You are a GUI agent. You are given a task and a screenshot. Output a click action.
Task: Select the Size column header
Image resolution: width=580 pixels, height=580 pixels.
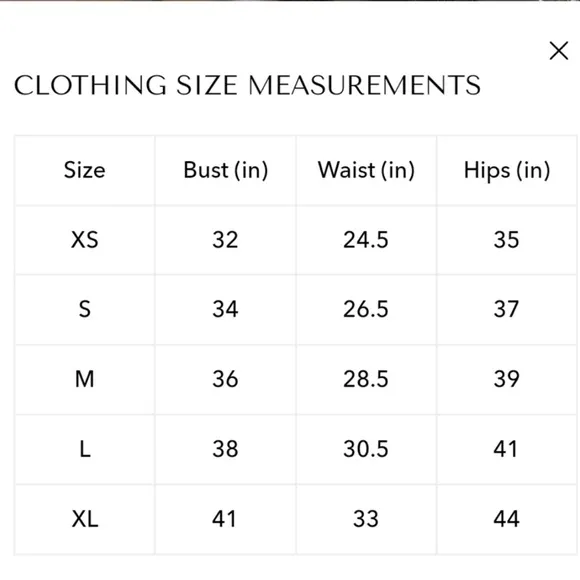click(x=84, y=170)
